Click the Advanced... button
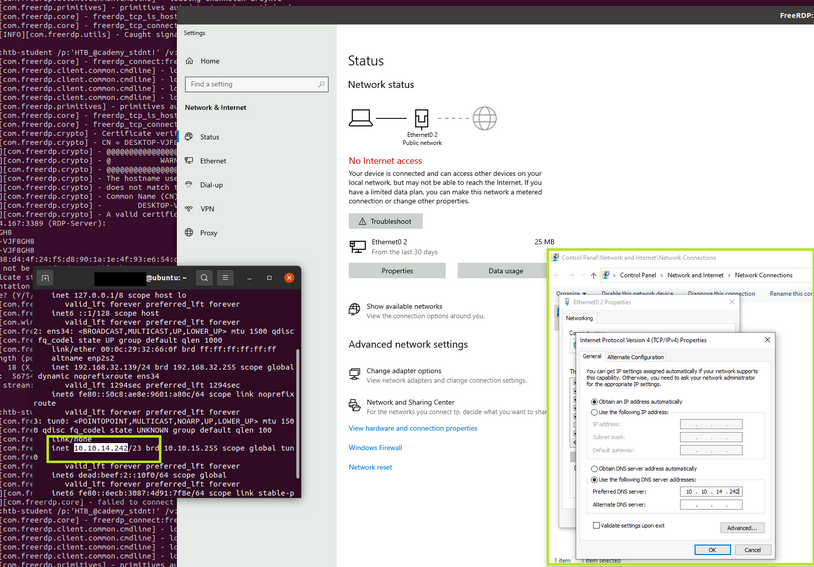This screenshot has width=814, height=567. [x=742, y=528]
